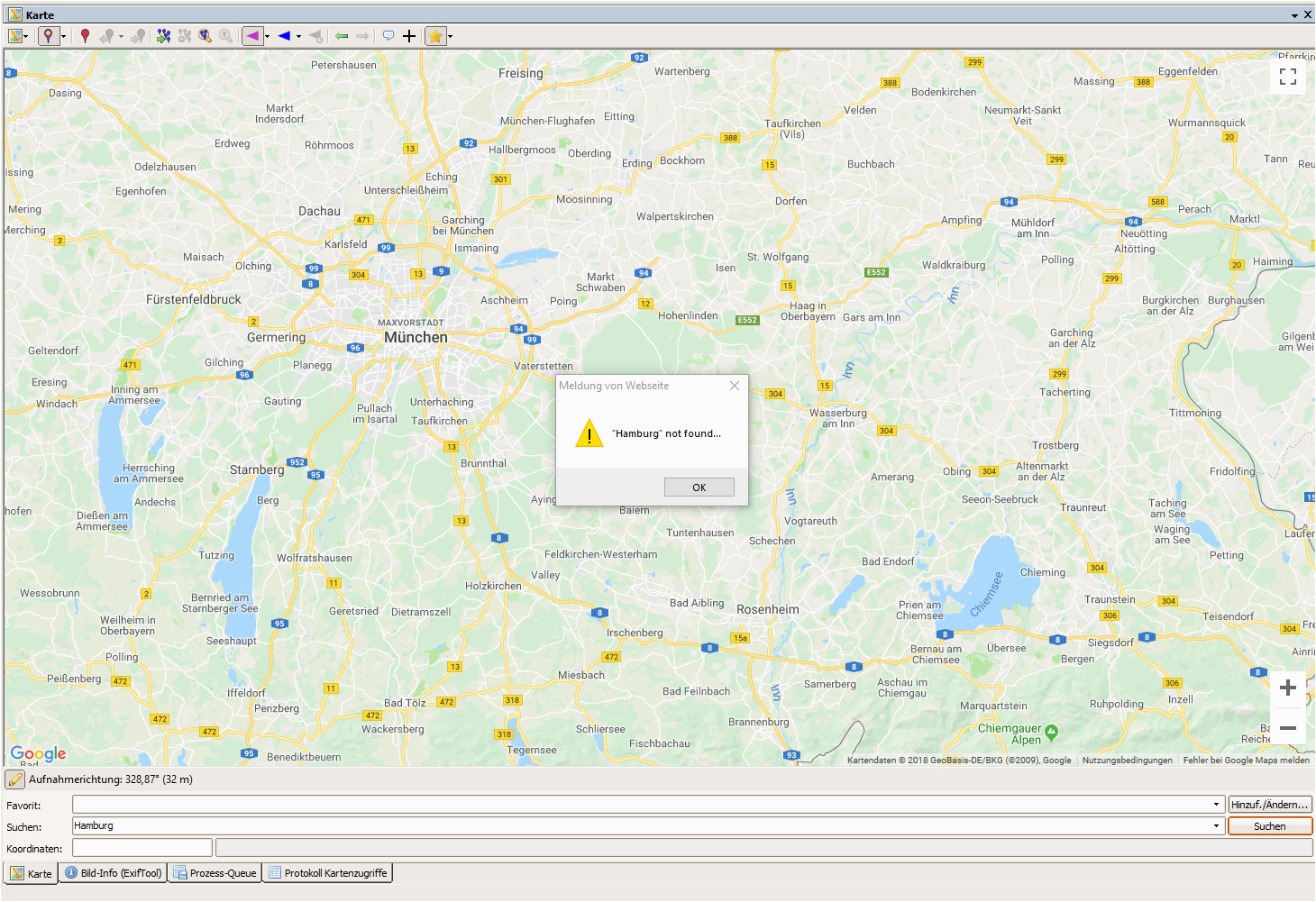Zoom in the map with plus button
The width and height of the screenshot is (1316, 902).
[x=1288, y=688]
